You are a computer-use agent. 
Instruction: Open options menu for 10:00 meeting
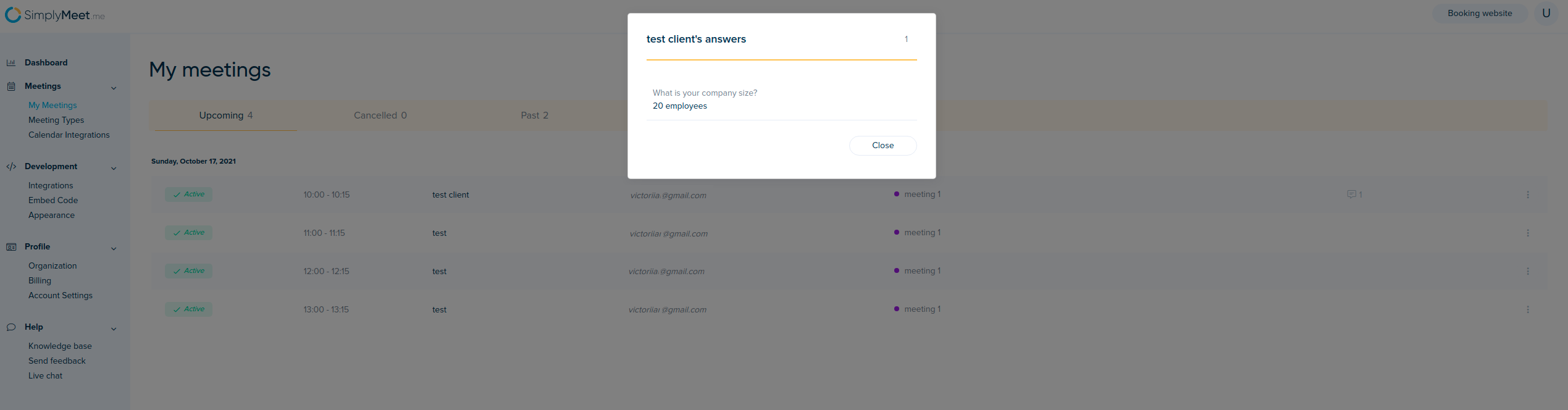pyautogui.click(x=1527, y=195)
